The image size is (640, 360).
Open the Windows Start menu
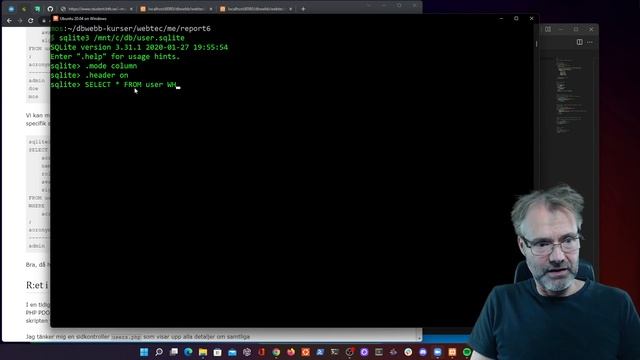144,352
